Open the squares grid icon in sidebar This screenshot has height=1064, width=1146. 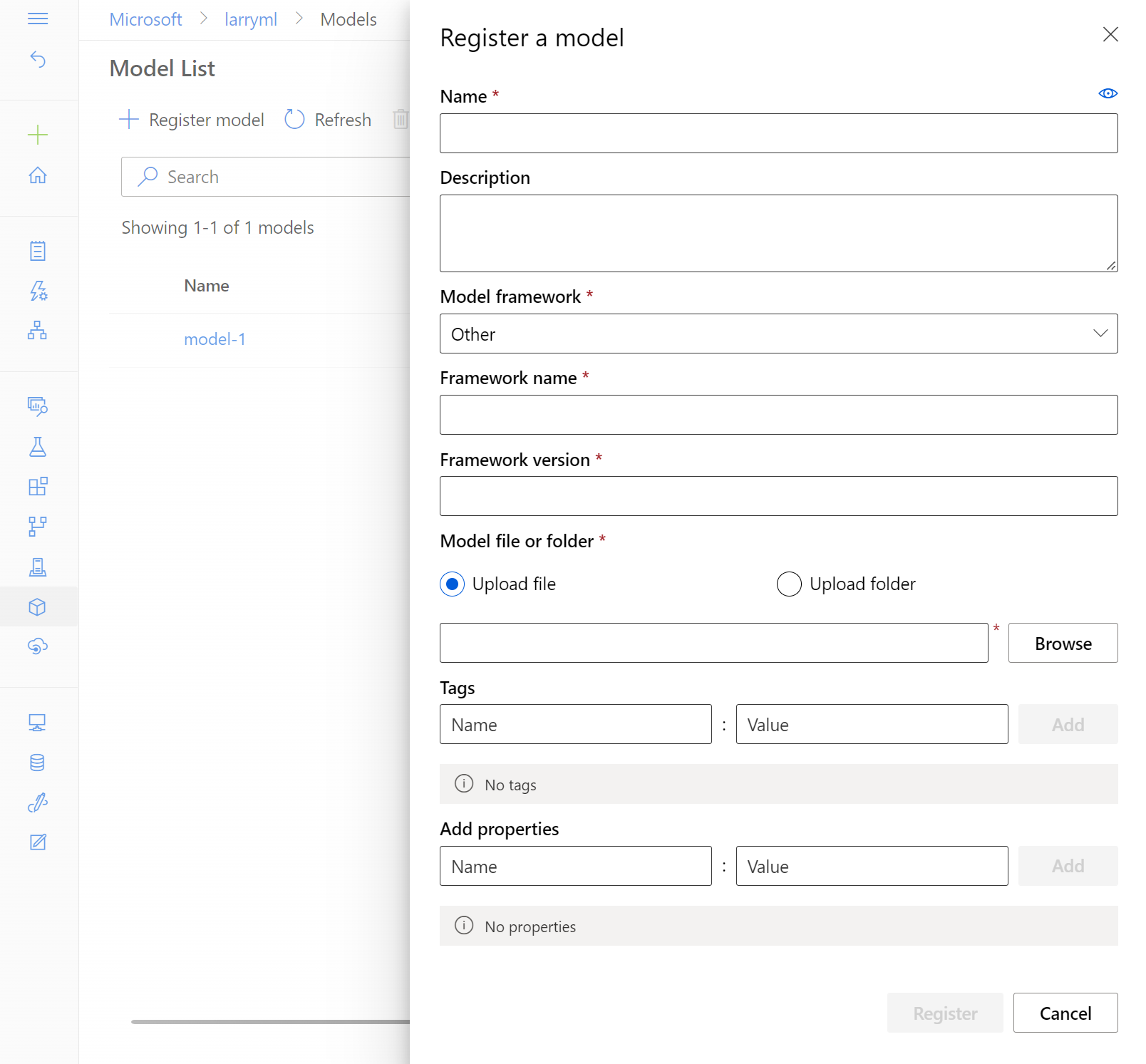(38, 487)
